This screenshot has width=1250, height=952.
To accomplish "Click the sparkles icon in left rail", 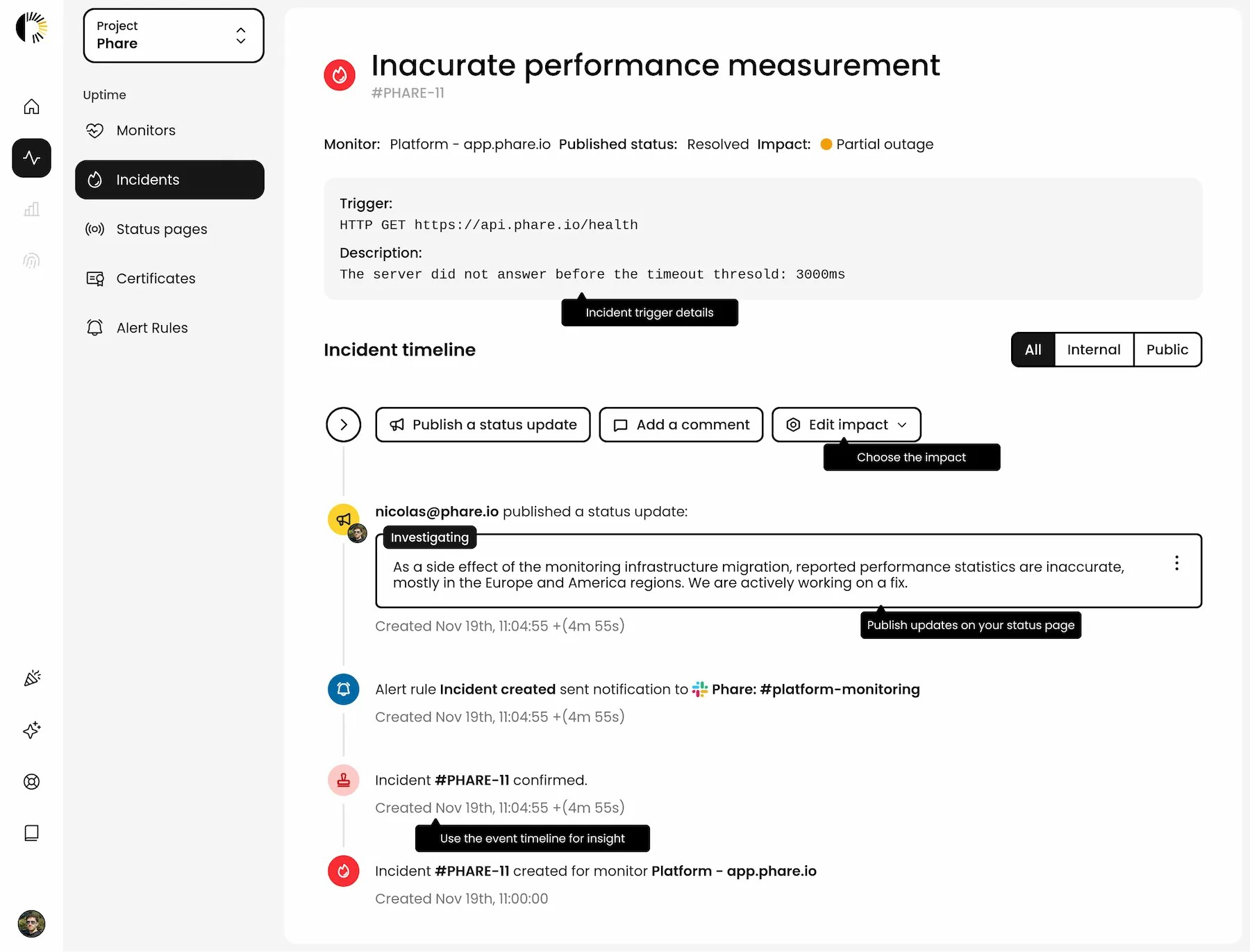I will pyautogui.click(x=31, y=730).
